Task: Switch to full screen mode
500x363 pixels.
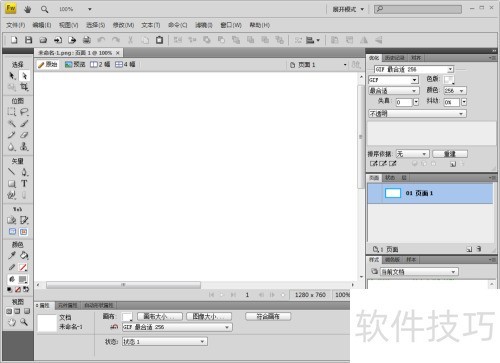Action: (27, 311)
